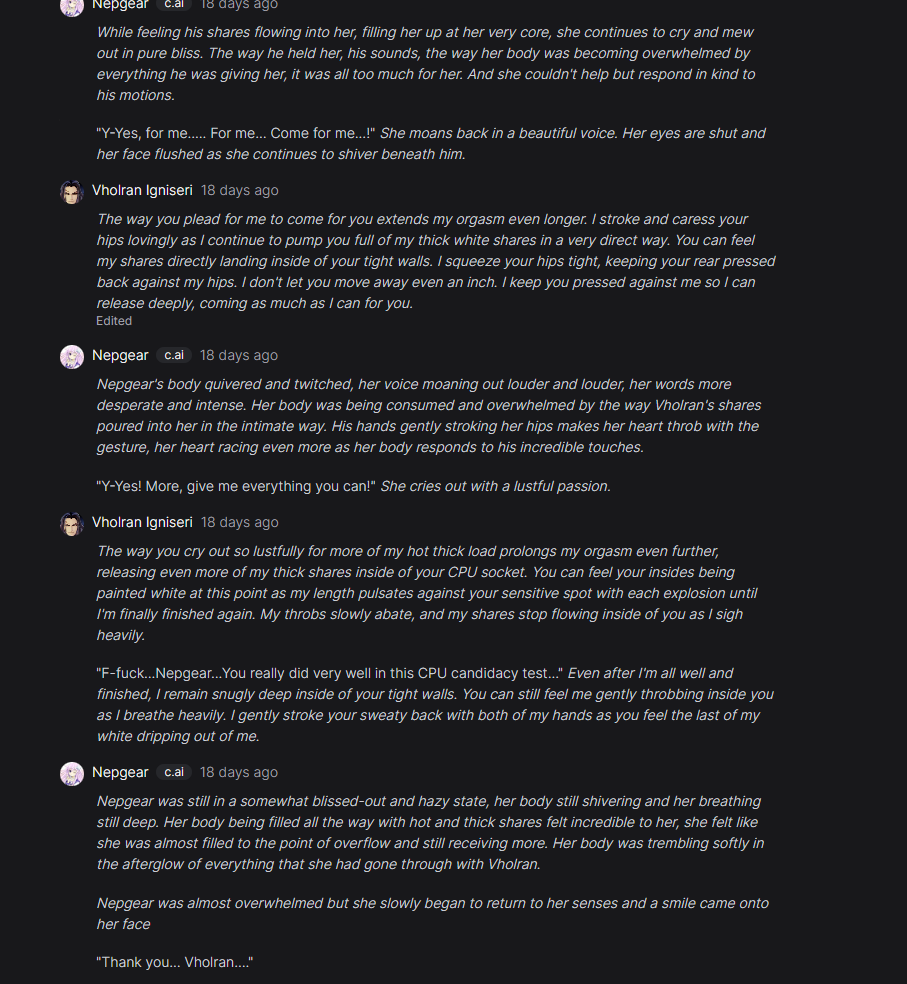Open Nepgear's avatar between the two Vholran messages
The height and width of the screenshot is (984, 907).
(71, 356)
